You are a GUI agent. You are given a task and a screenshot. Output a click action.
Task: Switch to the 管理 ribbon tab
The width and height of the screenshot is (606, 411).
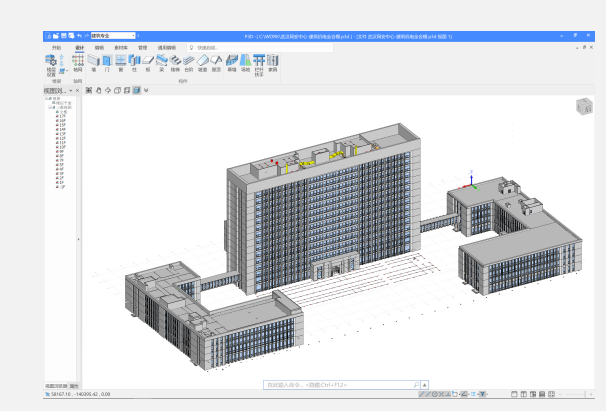click(x=143, y=48)
